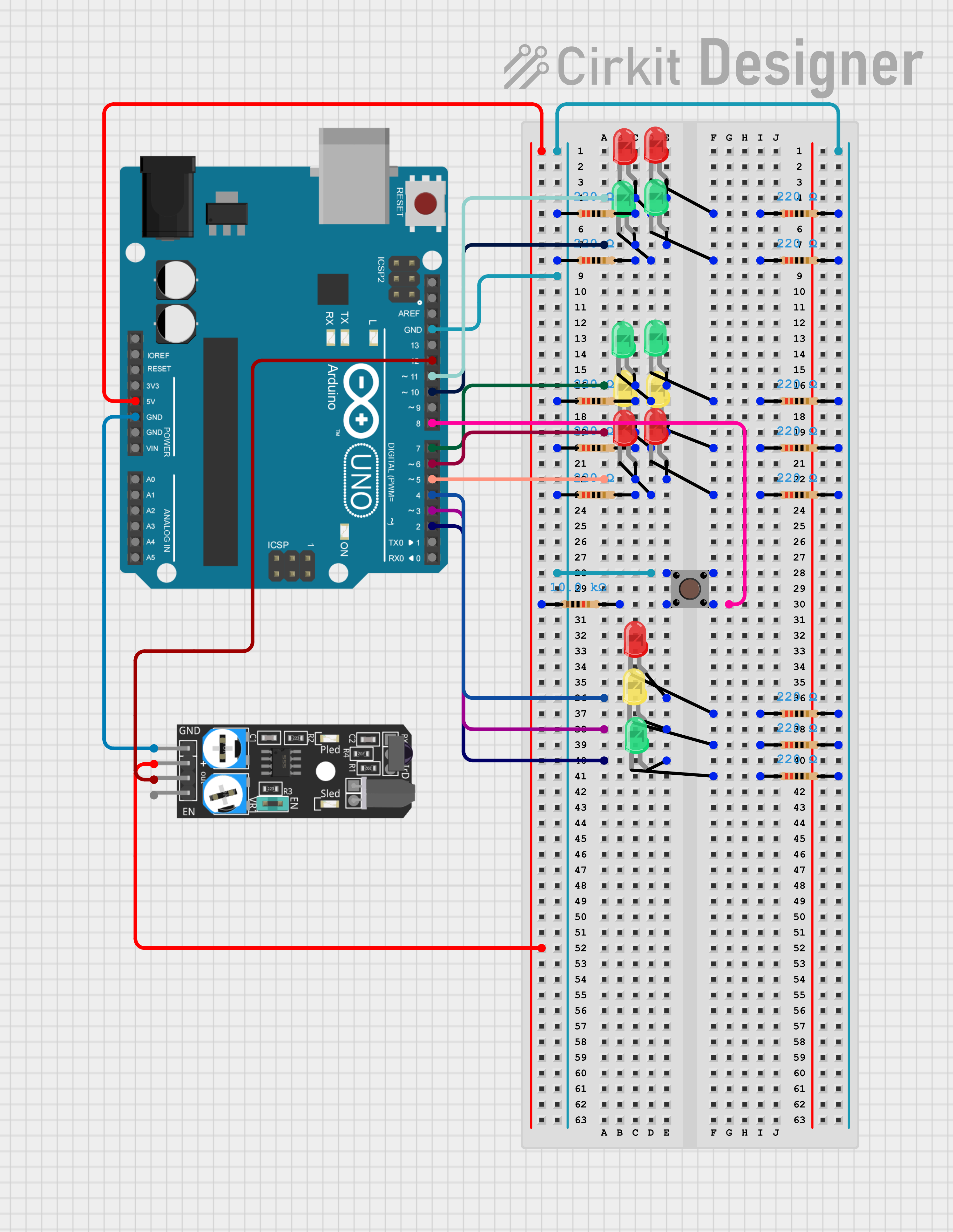Select the single yellow LED near row 35

pyautogui.click(x=635, y=686)
